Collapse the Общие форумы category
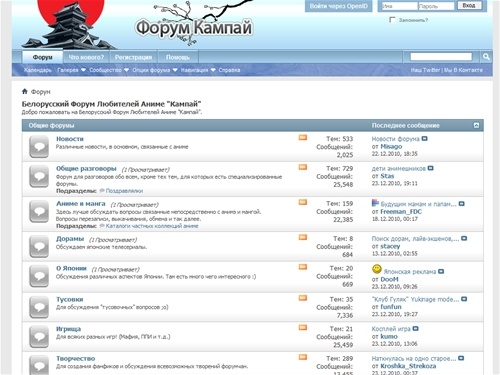The height and width of the screenshot is (375, 500). coord(476,125)
